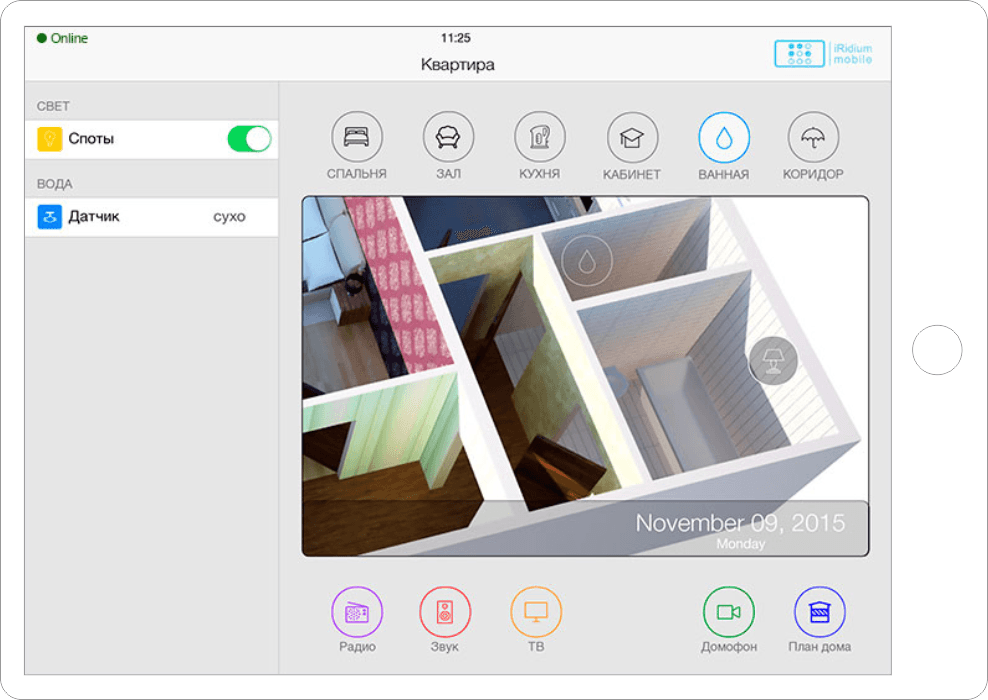Tap the water drop marker on floor plan

pos(587,261)
